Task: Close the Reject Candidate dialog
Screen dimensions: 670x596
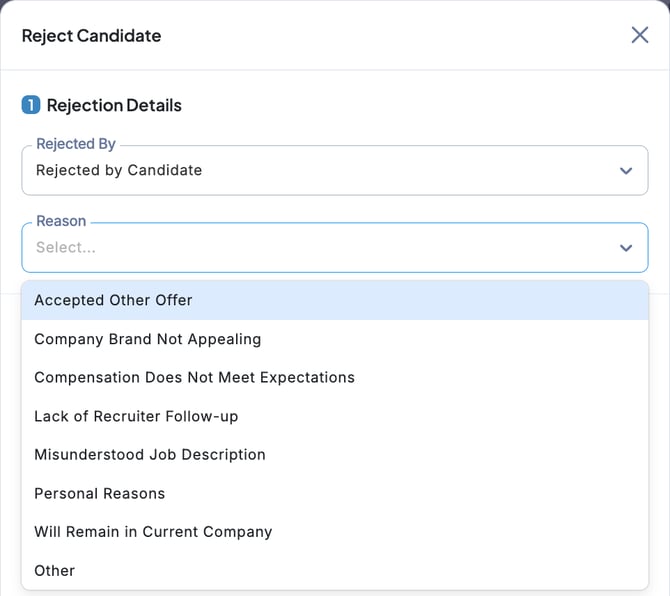Action: pos(640,35)
